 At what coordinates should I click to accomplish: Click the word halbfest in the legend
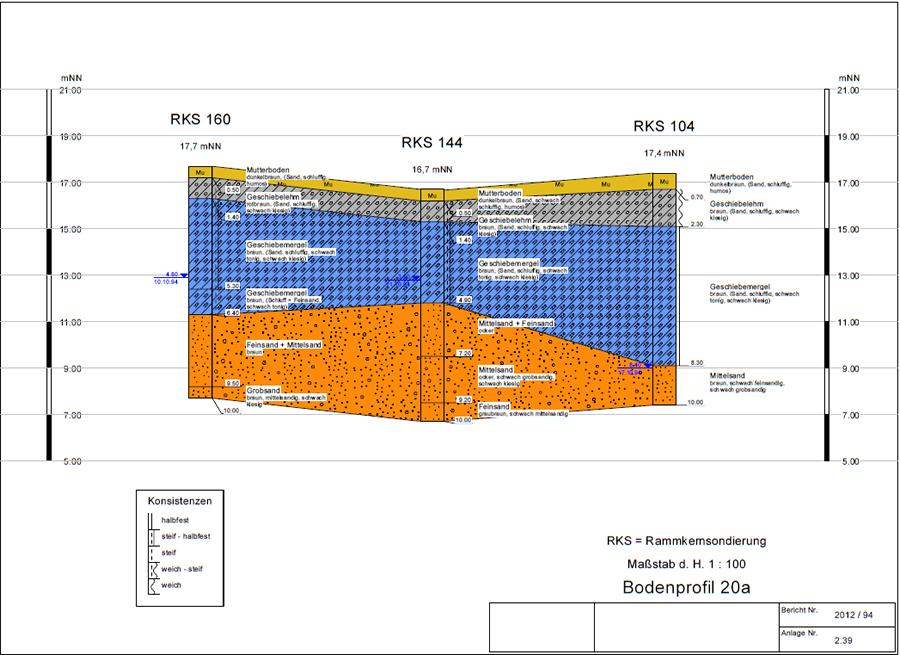tap(175, 520)
